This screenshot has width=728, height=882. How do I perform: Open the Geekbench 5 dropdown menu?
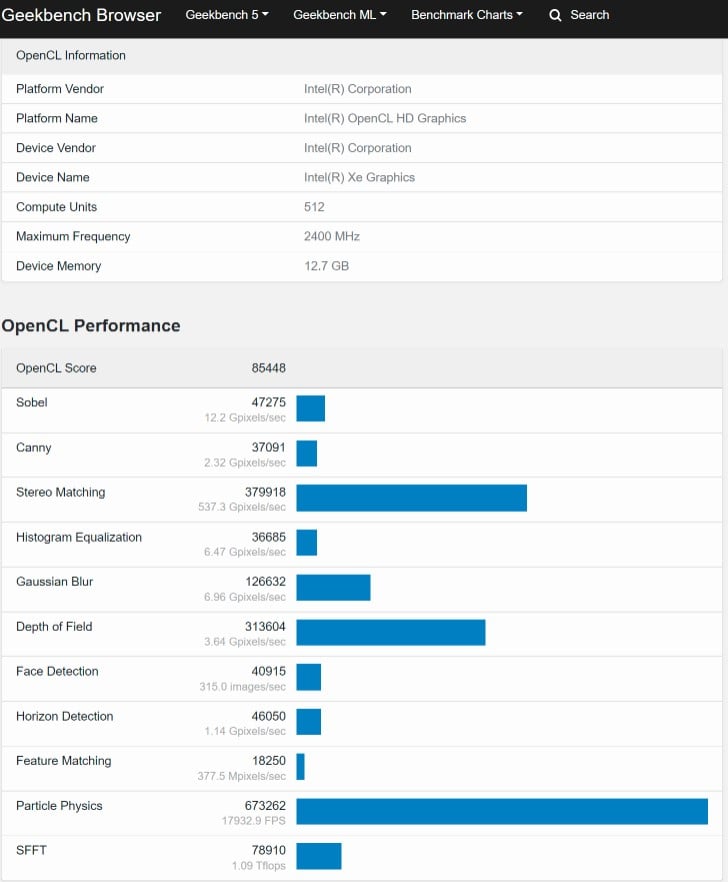click(x=227, y=15)
